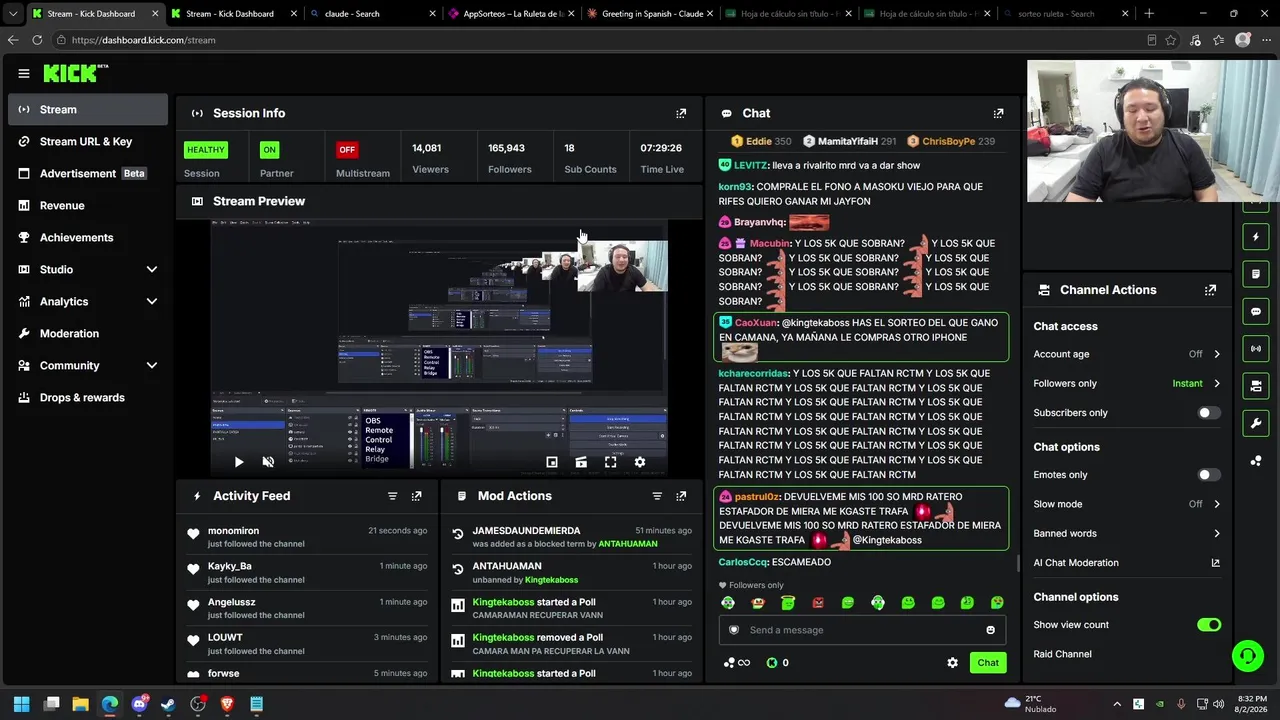Viewport: 1280px width, 720px height.
Task: Open the green headset support button
Action: pyautogui.click(x=1247, y=656)
